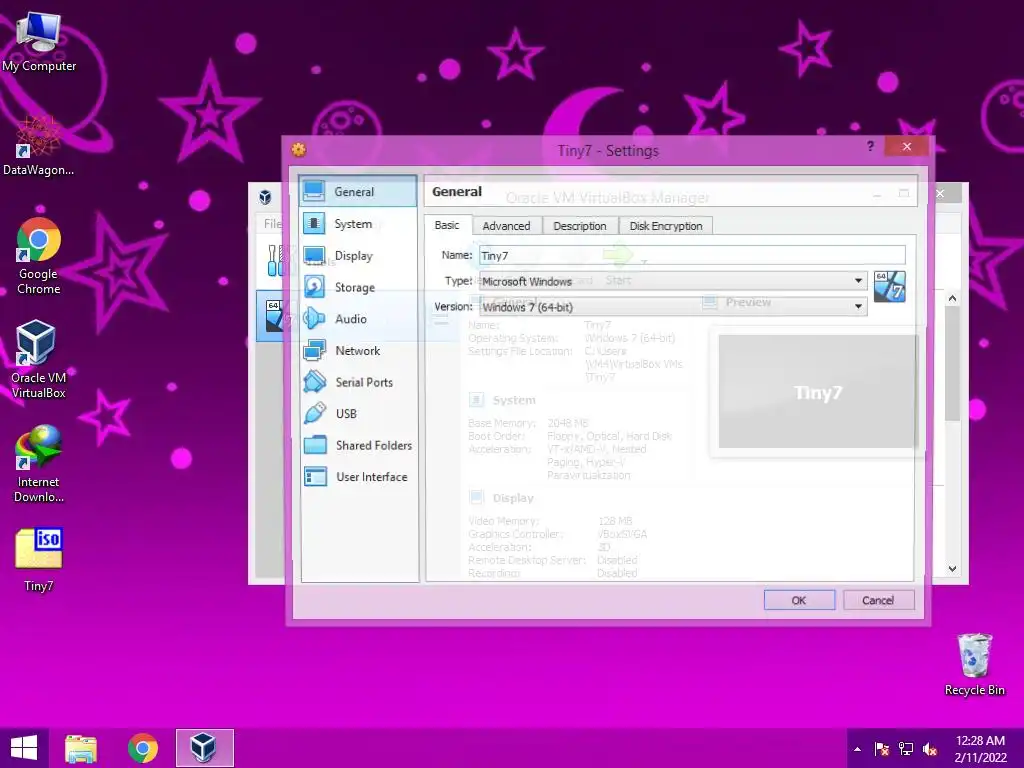
Task: Open Internet Download Manager desktop shortcut
Action: (x=39, y=464)
